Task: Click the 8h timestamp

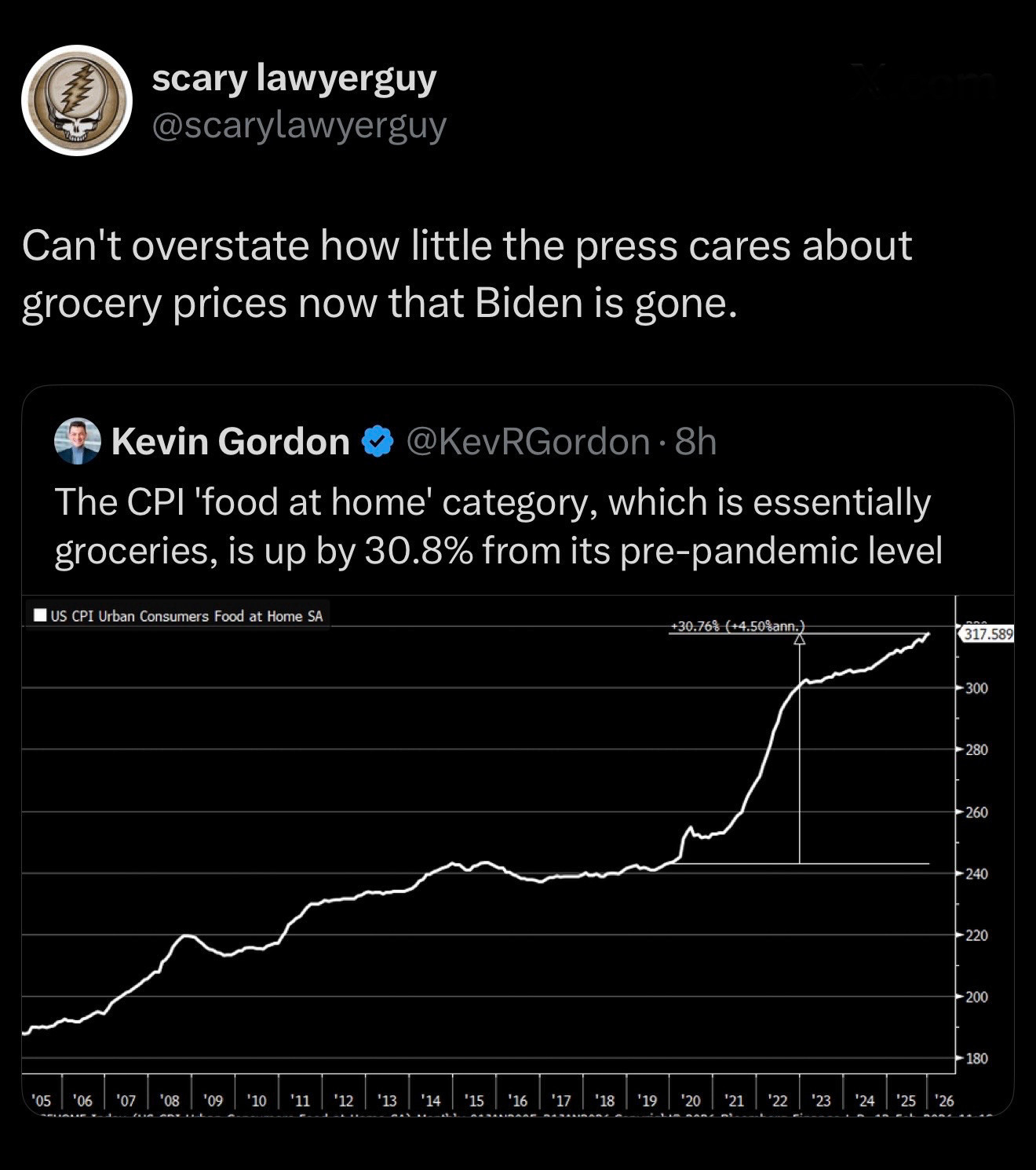Action: tap(695, 441)
